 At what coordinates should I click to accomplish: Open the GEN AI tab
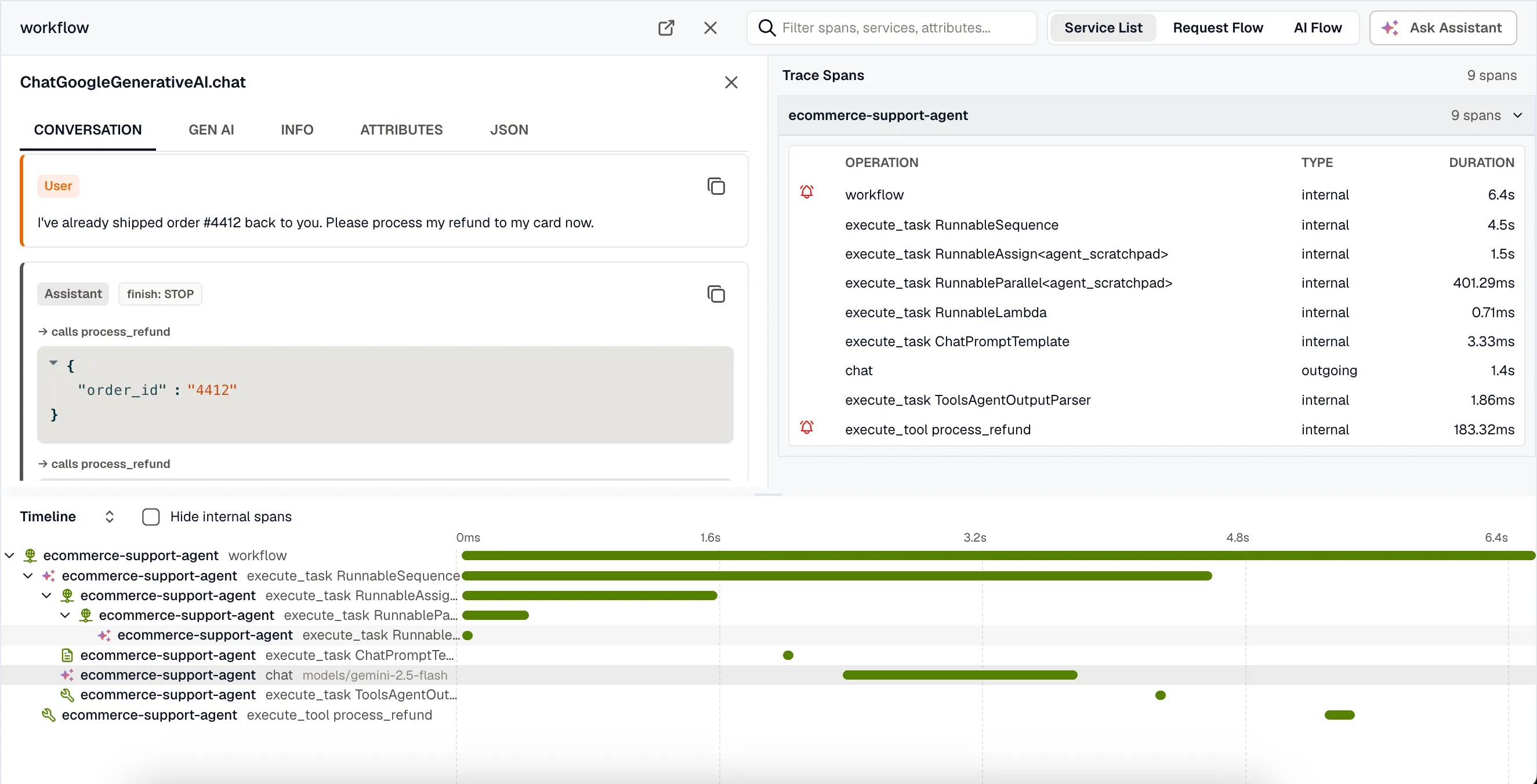point(211,129)
